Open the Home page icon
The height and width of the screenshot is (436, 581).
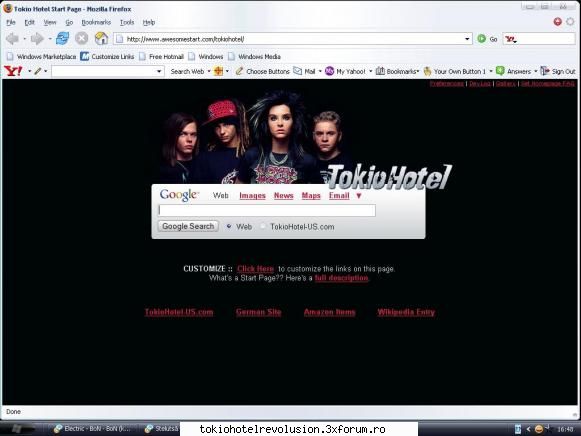[101, 38]
